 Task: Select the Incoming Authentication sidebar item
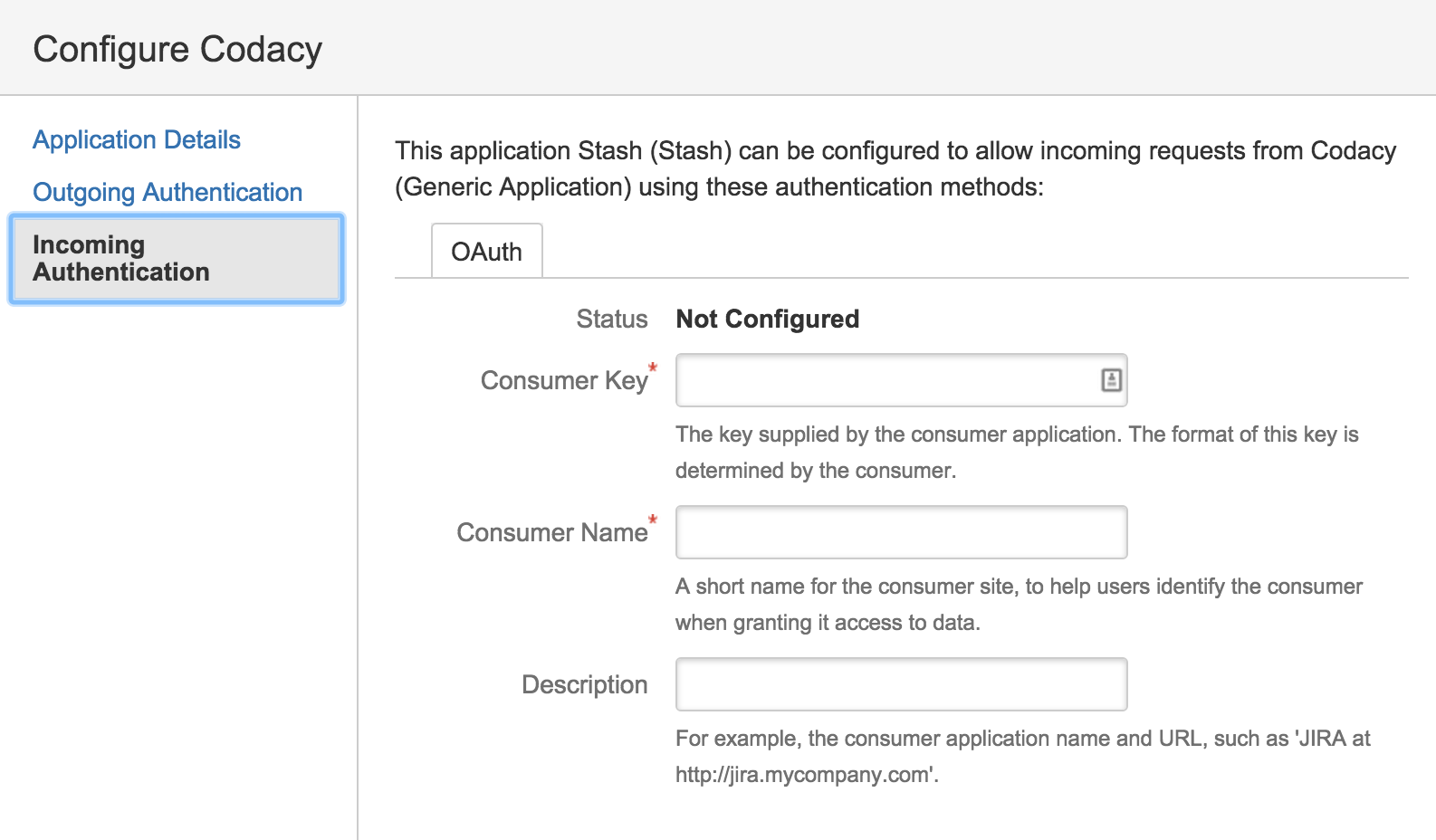point(176,259)
